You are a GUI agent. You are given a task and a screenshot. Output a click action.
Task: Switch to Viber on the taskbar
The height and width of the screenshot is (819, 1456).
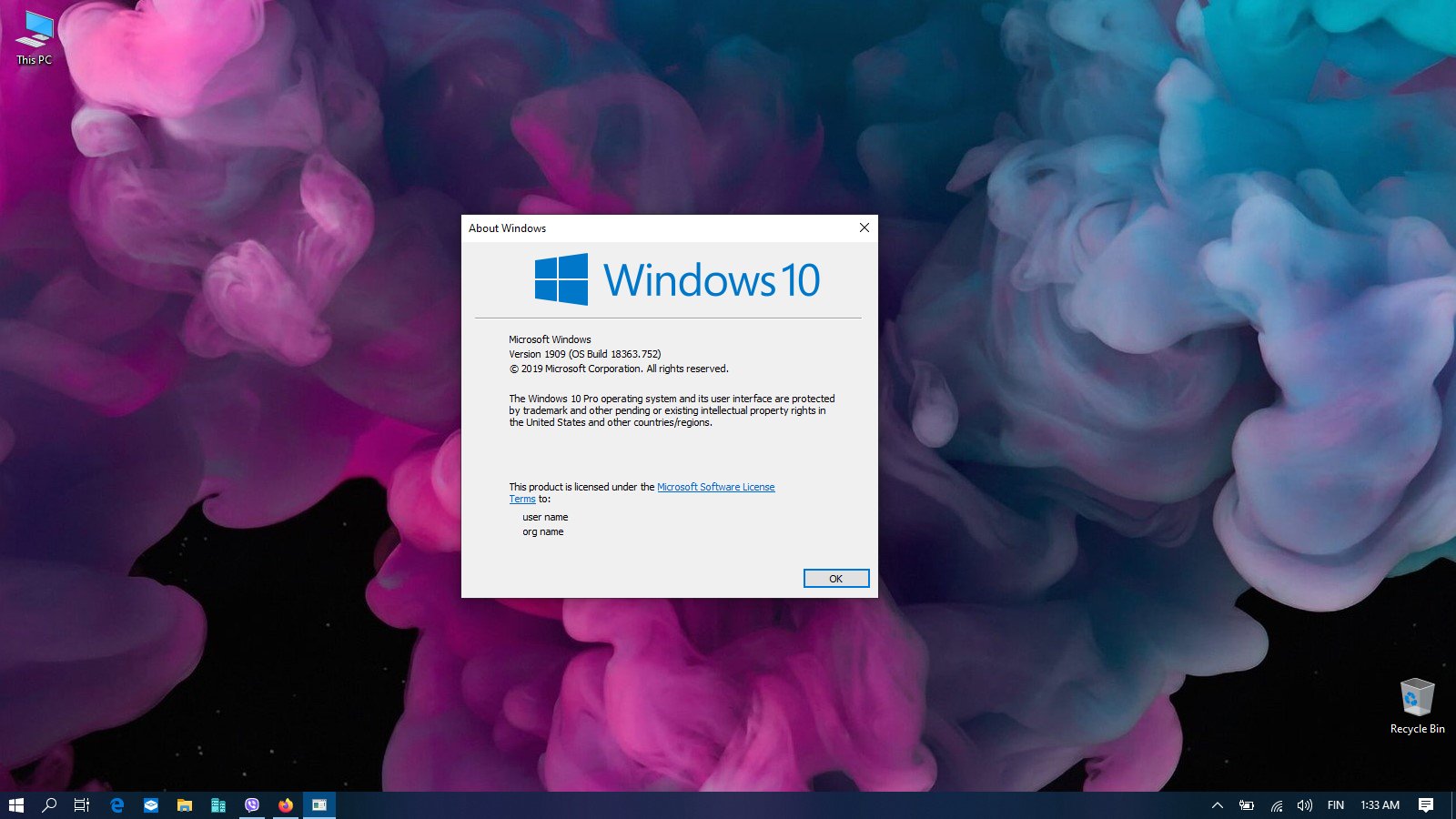(252, 805)
